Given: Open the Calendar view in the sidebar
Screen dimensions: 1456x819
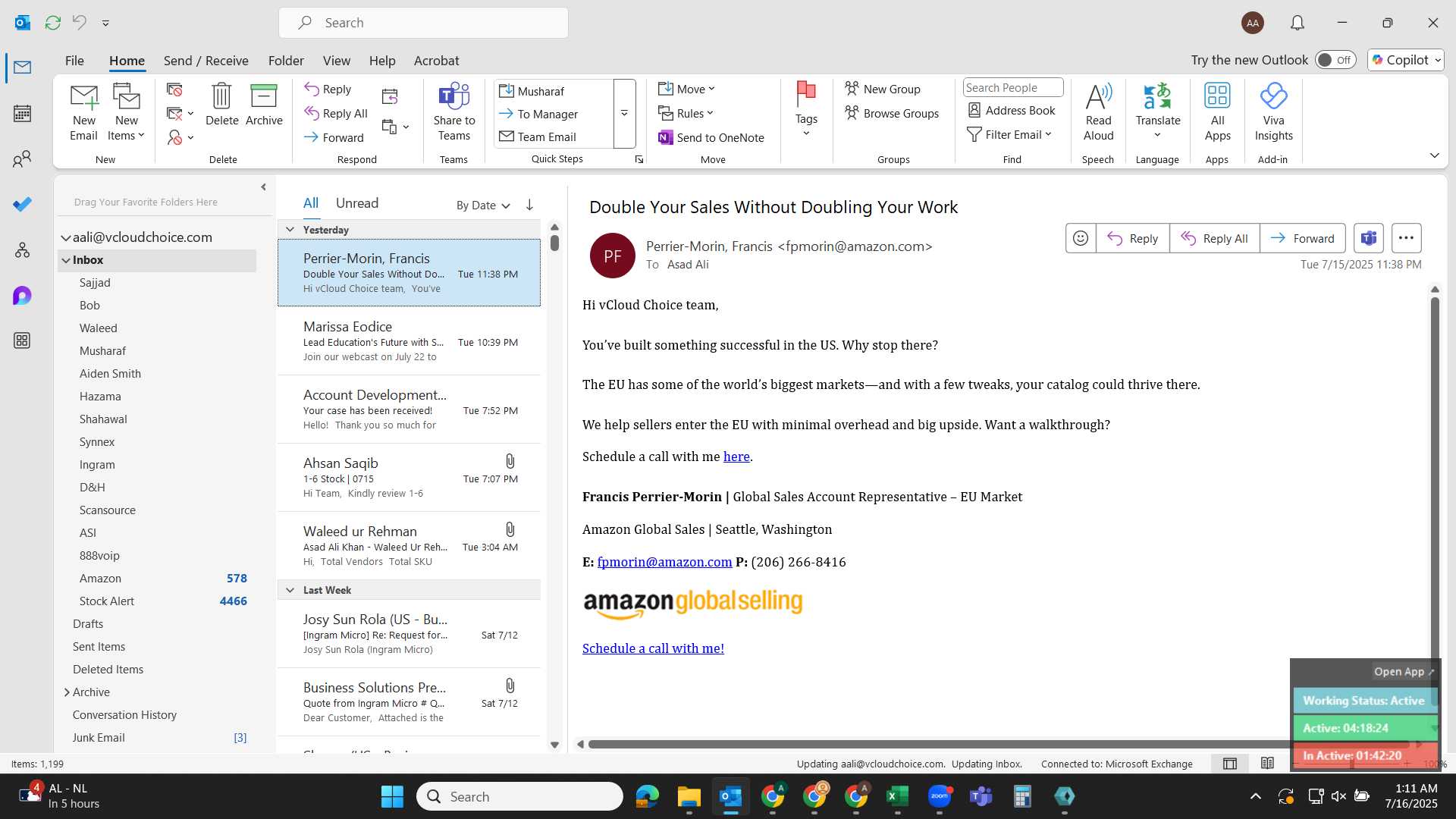Looking at the screenshot, I should (x=22, y=114).
